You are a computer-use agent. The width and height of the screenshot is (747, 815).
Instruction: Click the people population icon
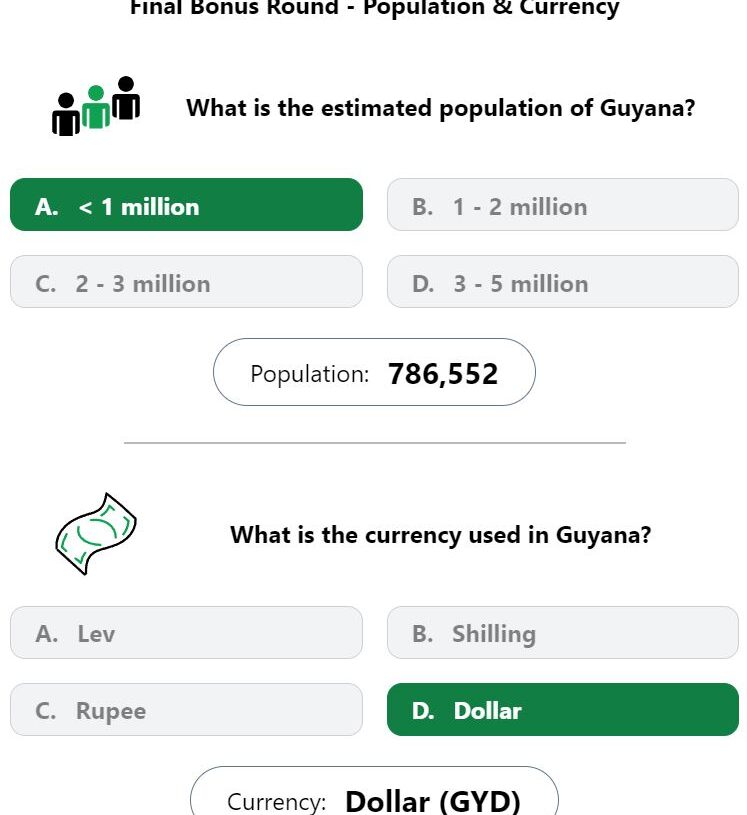tap(96, 106)
